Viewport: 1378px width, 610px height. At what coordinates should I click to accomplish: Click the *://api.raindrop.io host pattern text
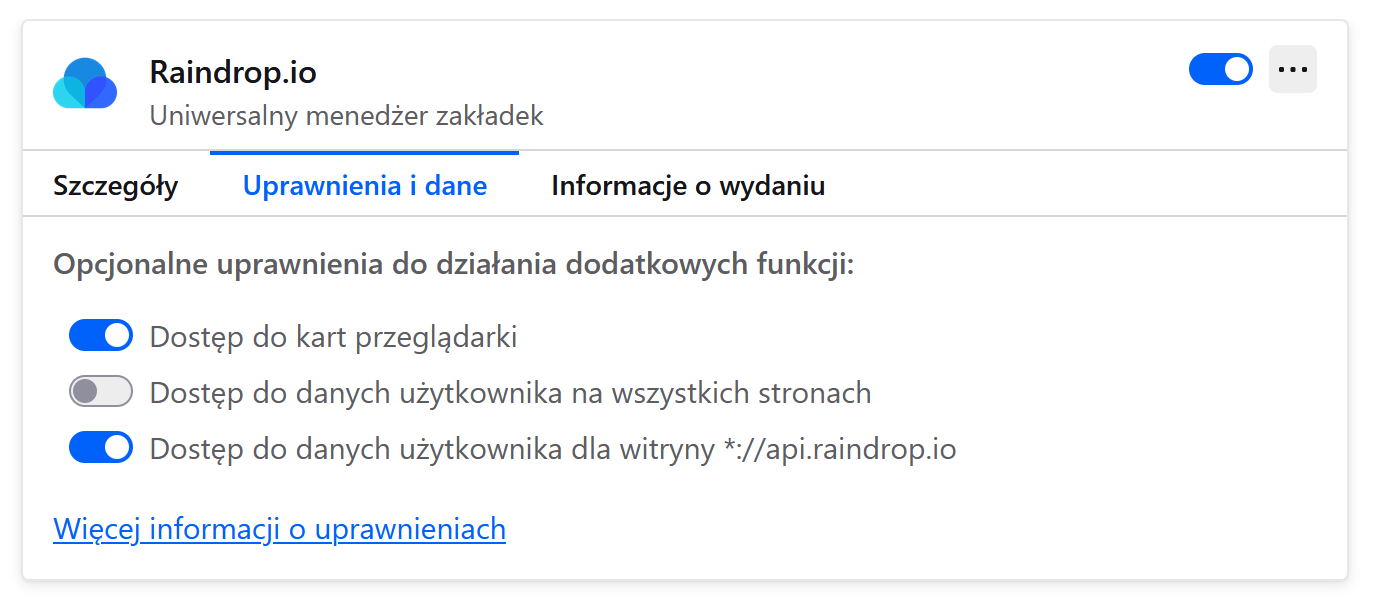pyautogui.click(x=839, y=449)
